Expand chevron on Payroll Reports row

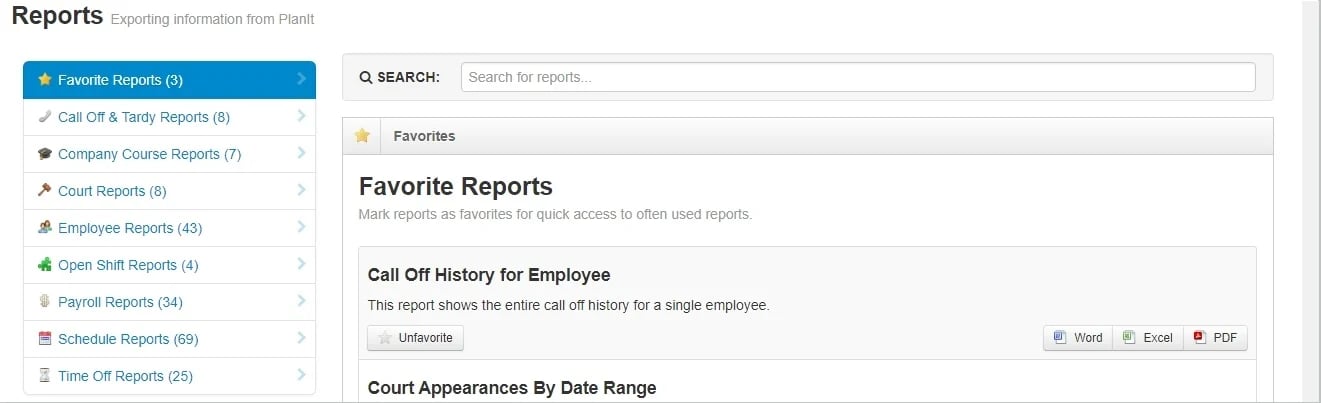click(301, 301)
